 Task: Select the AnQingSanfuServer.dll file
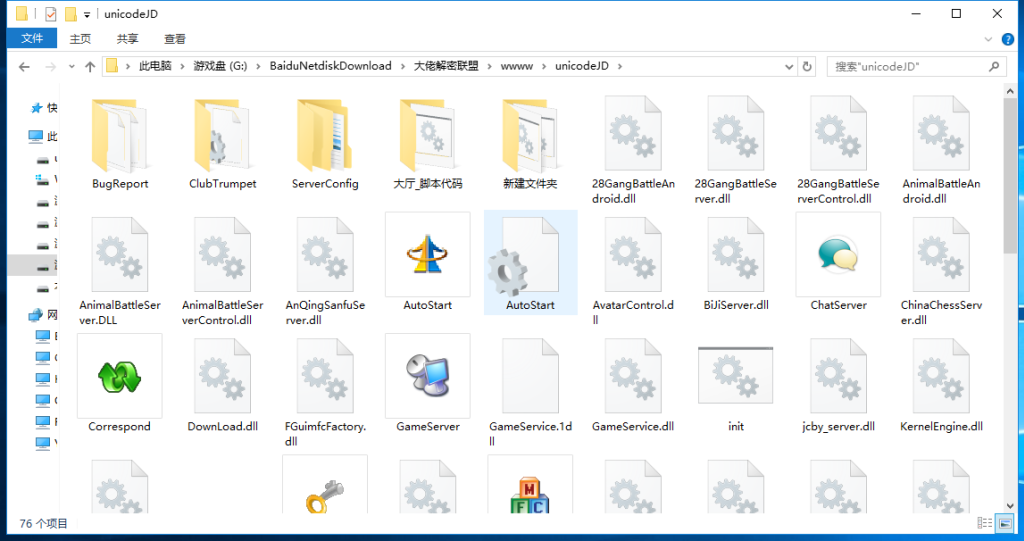325,271
